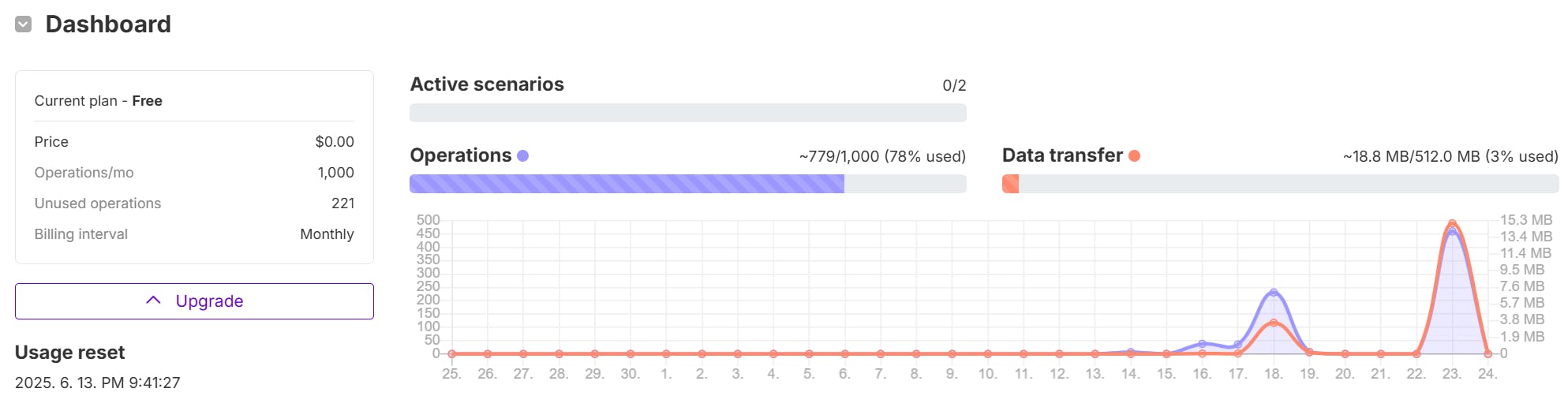Screen dimensions: 1568x407
Task: Collapse the Dashboard section chevron
Action: [24, 24]
